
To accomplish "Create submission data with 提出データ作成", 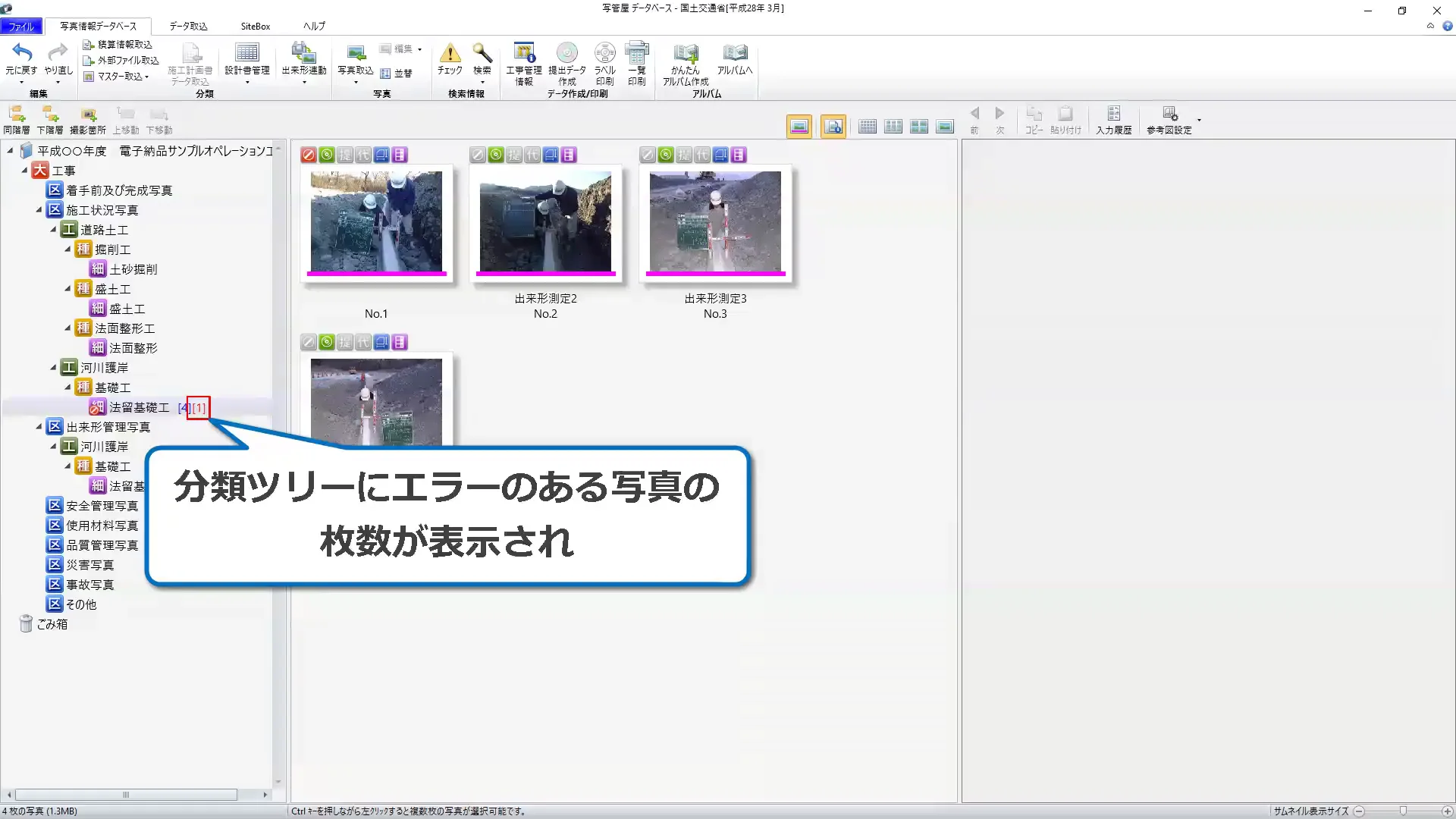I will point(567,64).
